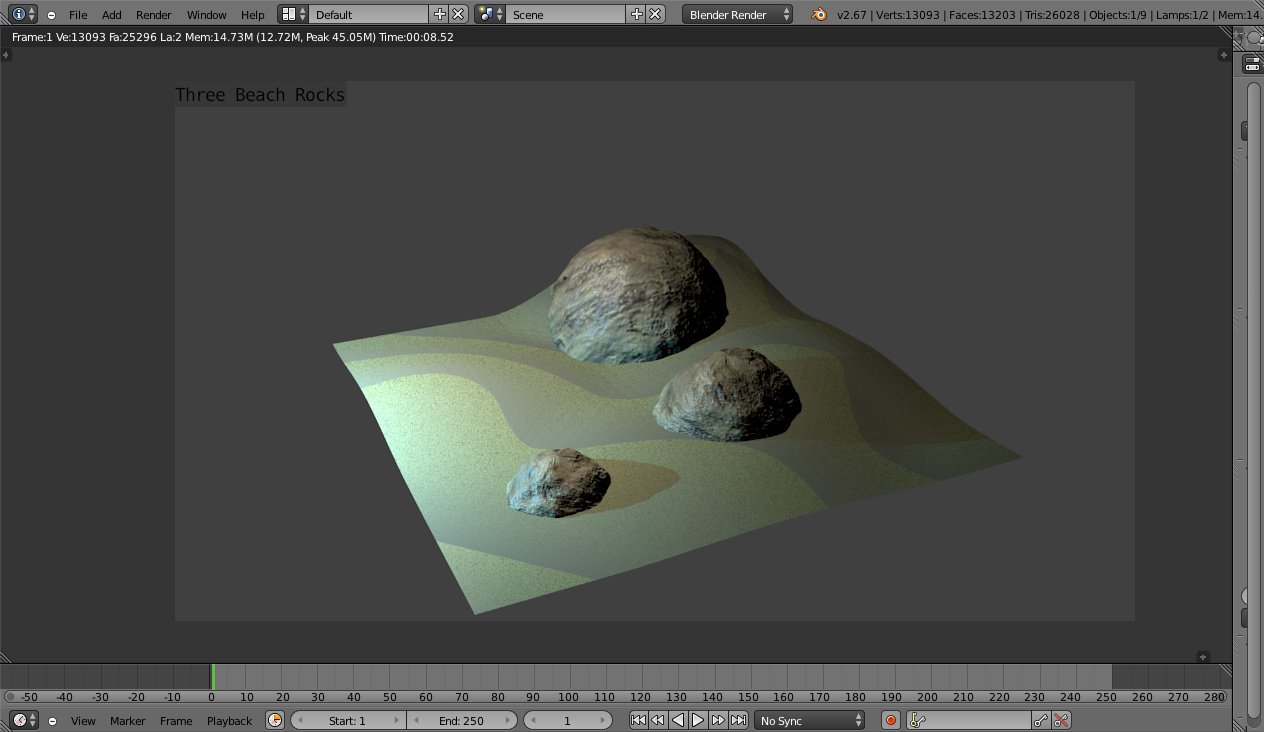Open the Add menu
Screen dimensions: 1264x732
click(112, 15)
